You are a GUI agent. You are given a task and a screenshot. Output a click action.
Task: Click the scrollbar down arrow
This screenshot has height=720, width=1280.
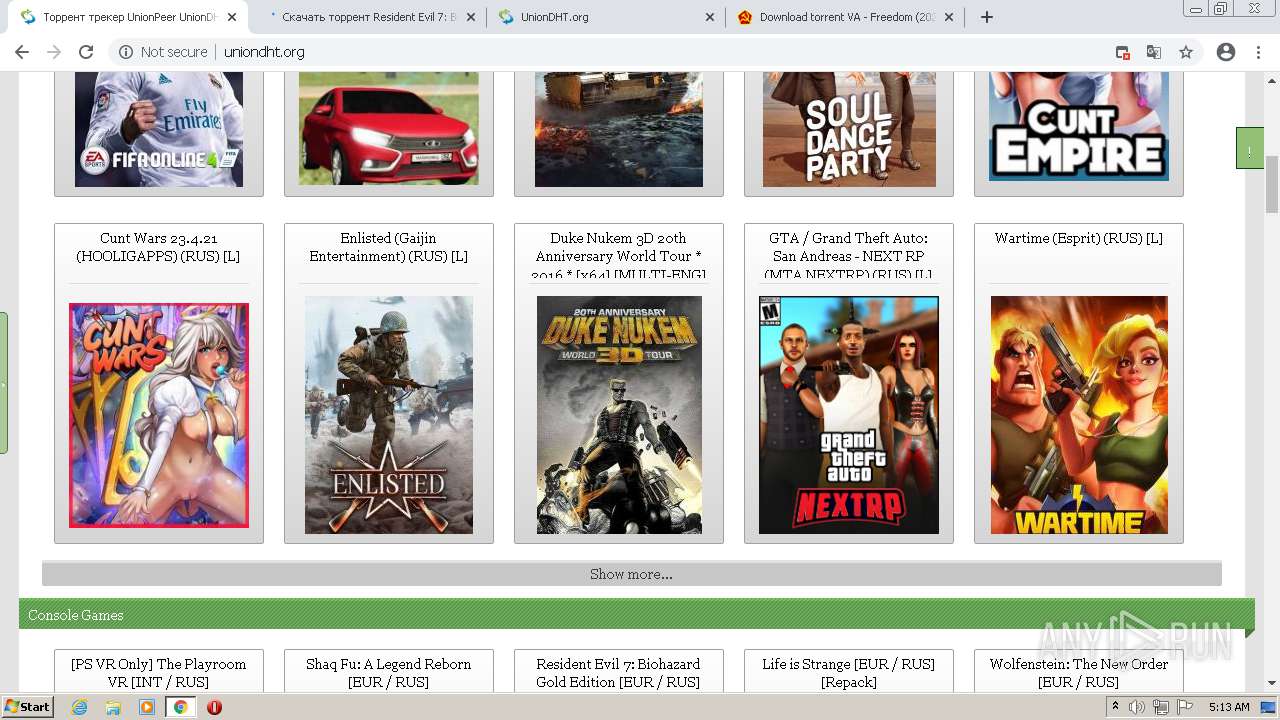1272,684
